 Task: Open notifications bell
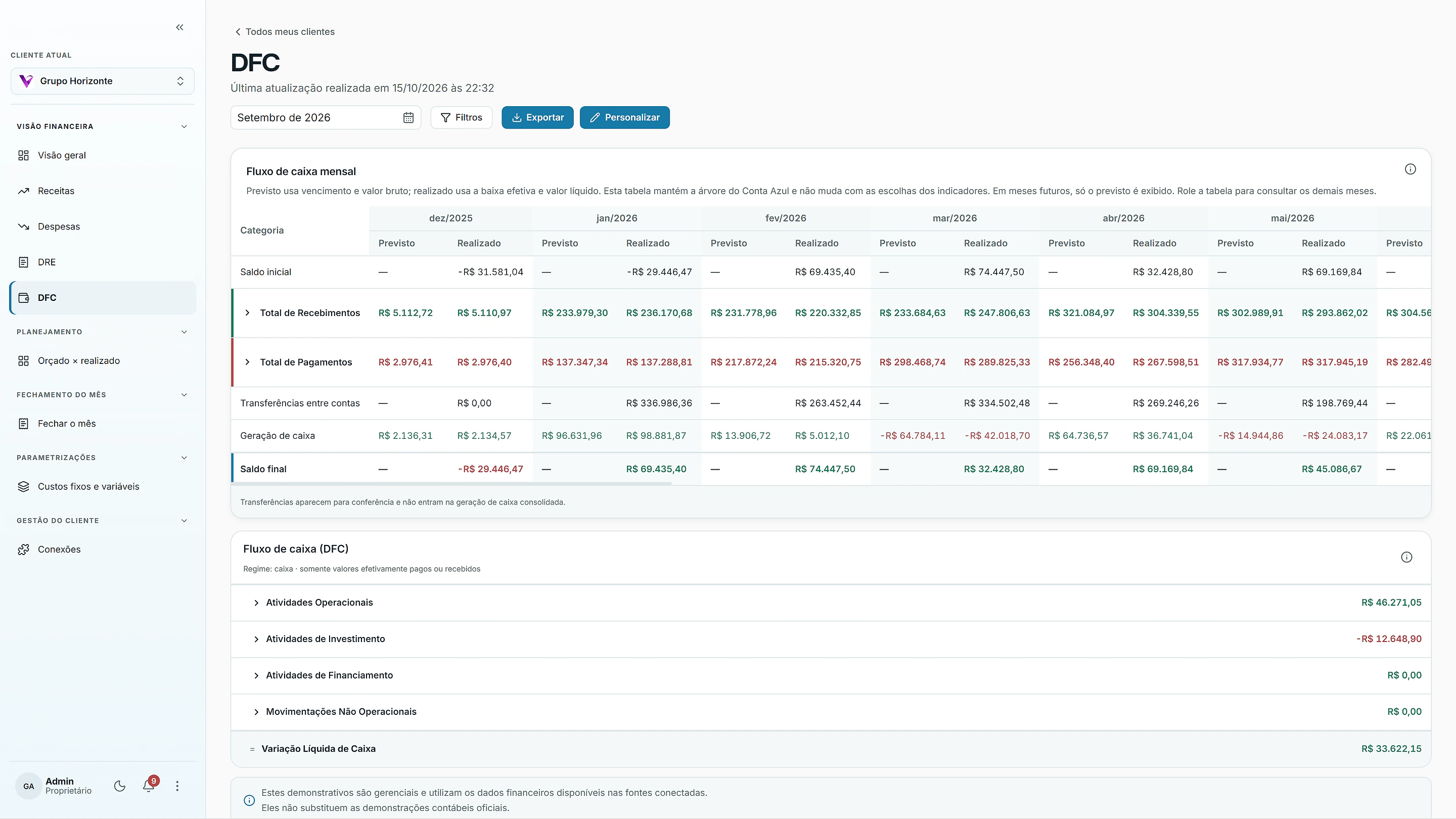(149, 786)
